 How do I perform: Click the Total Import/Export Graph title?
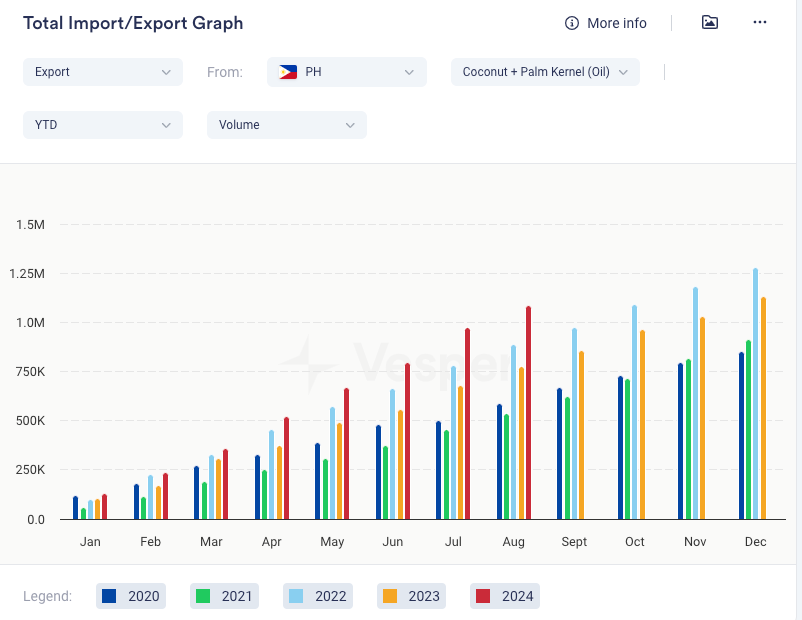133,23
